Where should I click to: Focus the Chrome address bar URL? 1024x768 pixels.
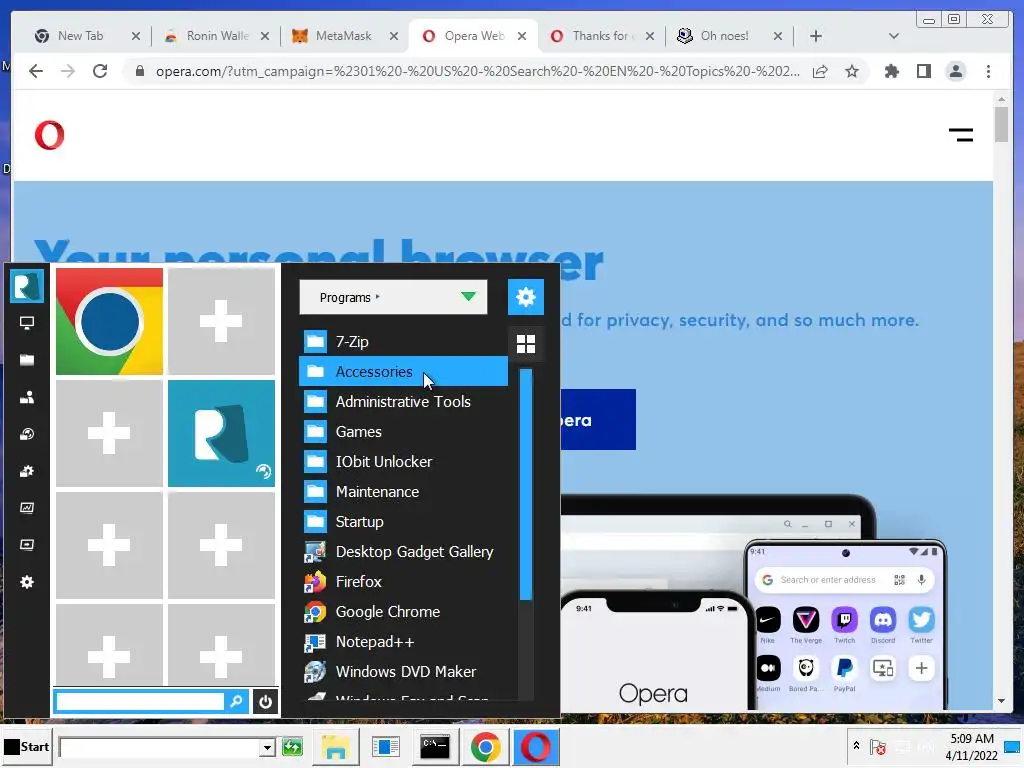click(x=477, y=71)
